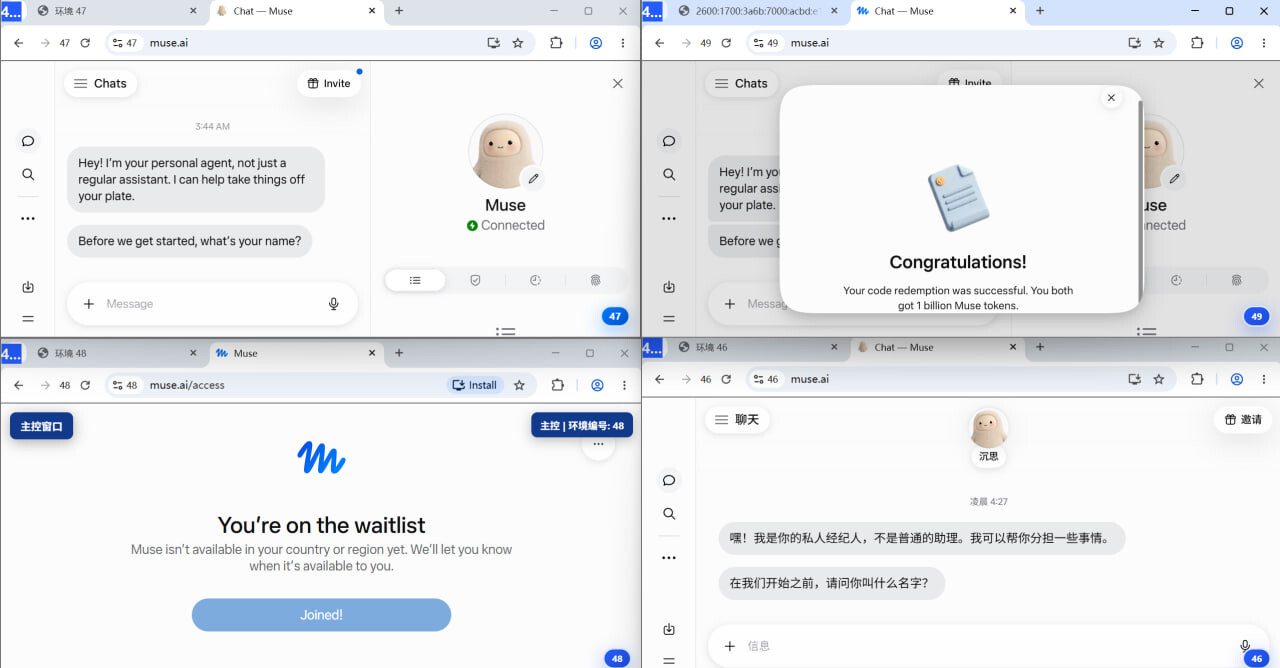
Task: Open the Chrome profile icon in window 49
Action: (1237, 43)
